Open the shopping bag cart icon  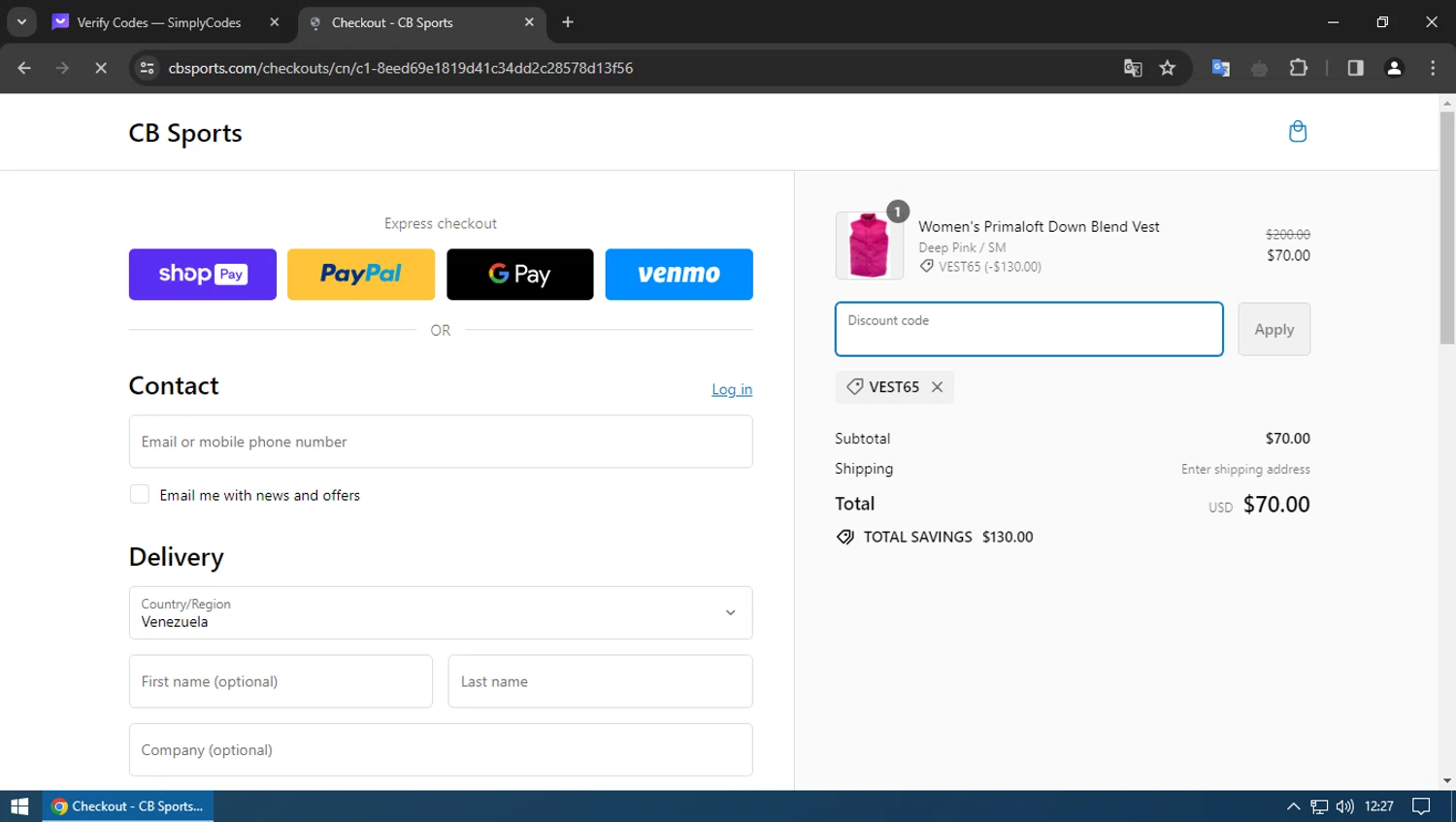pyautogui.click(x=1298, y=132)
